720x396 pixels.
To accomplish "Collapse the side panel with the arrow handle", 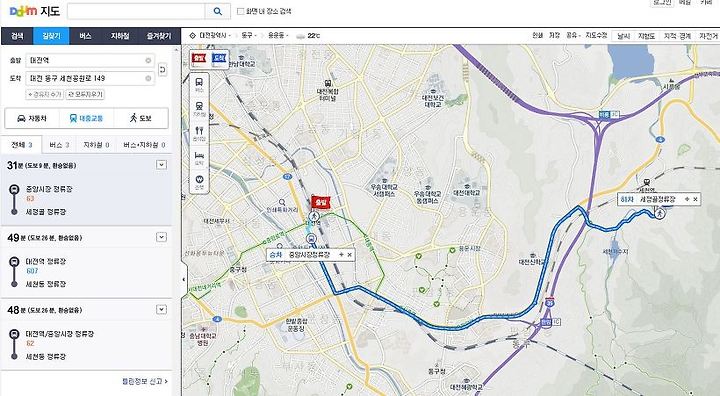I will (x=184, y=279).
